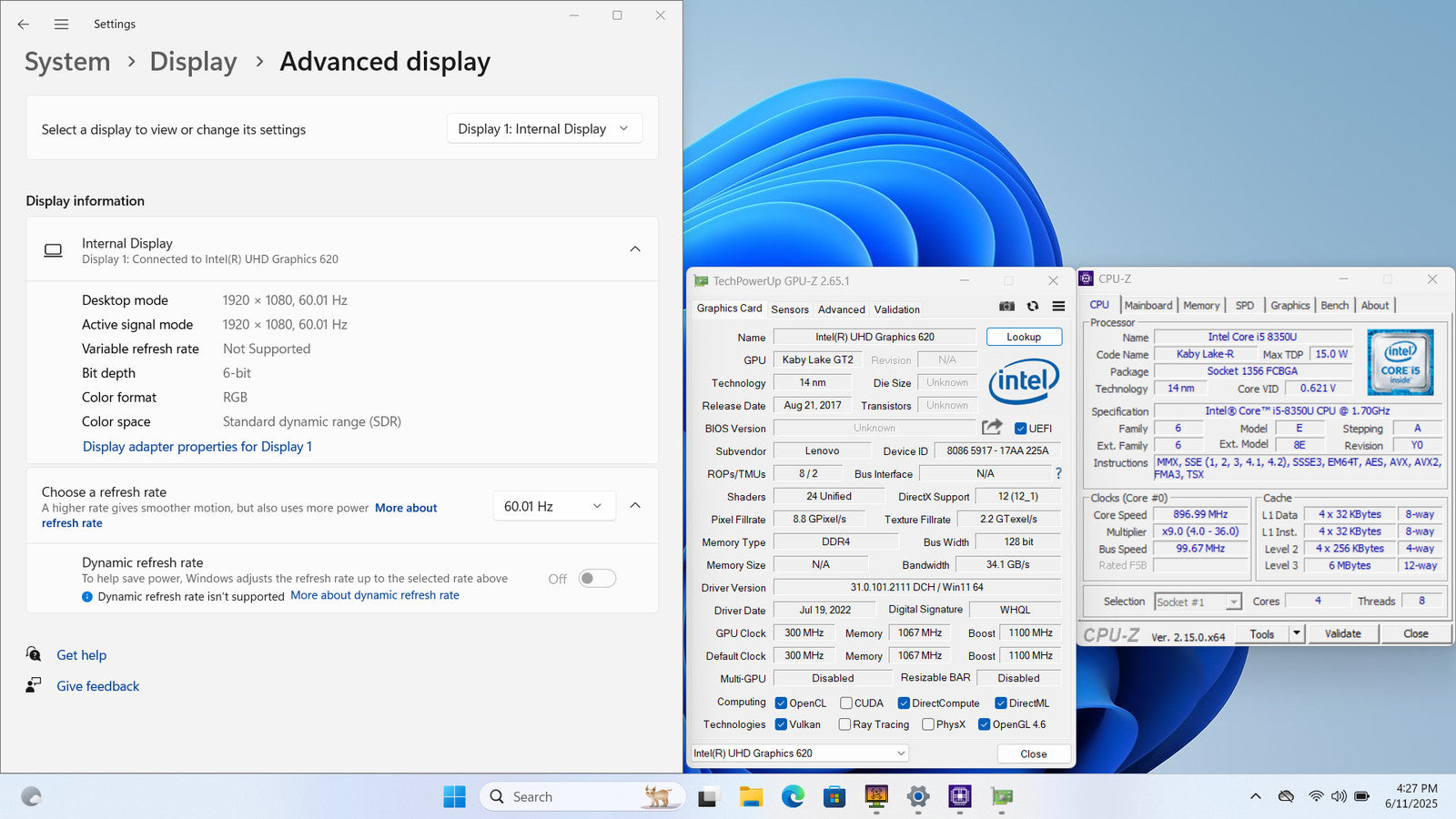Image resolution: width=1456 pixels, height=819 pixels.
Task: Click Lookup button in GPU-Z
Action: (1024, 337)
